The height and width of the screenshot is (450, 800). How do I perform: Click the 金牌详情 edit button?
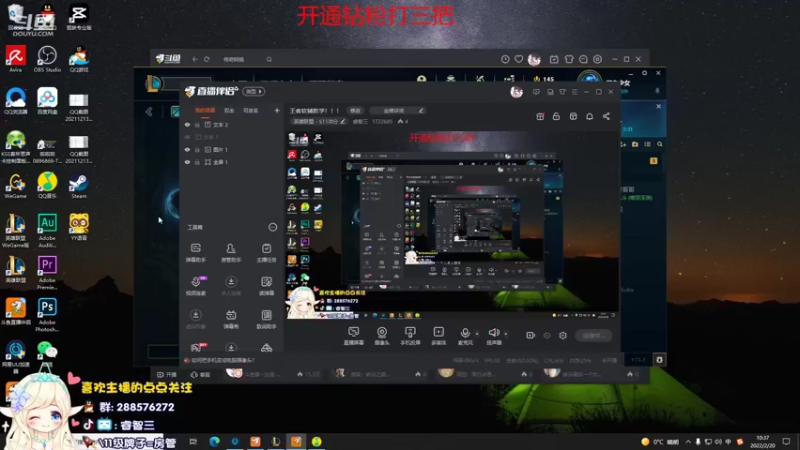point(397,110)
